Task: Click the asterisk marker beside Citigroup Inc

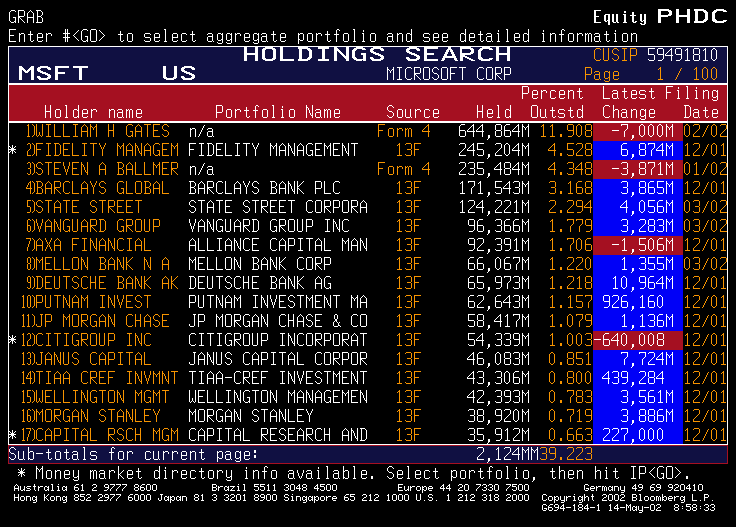Action: [x=13, y=340]
